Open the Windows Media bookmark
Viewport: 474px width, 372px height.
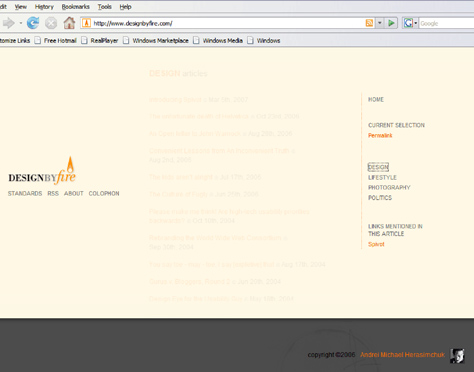[x=223, y=40]
